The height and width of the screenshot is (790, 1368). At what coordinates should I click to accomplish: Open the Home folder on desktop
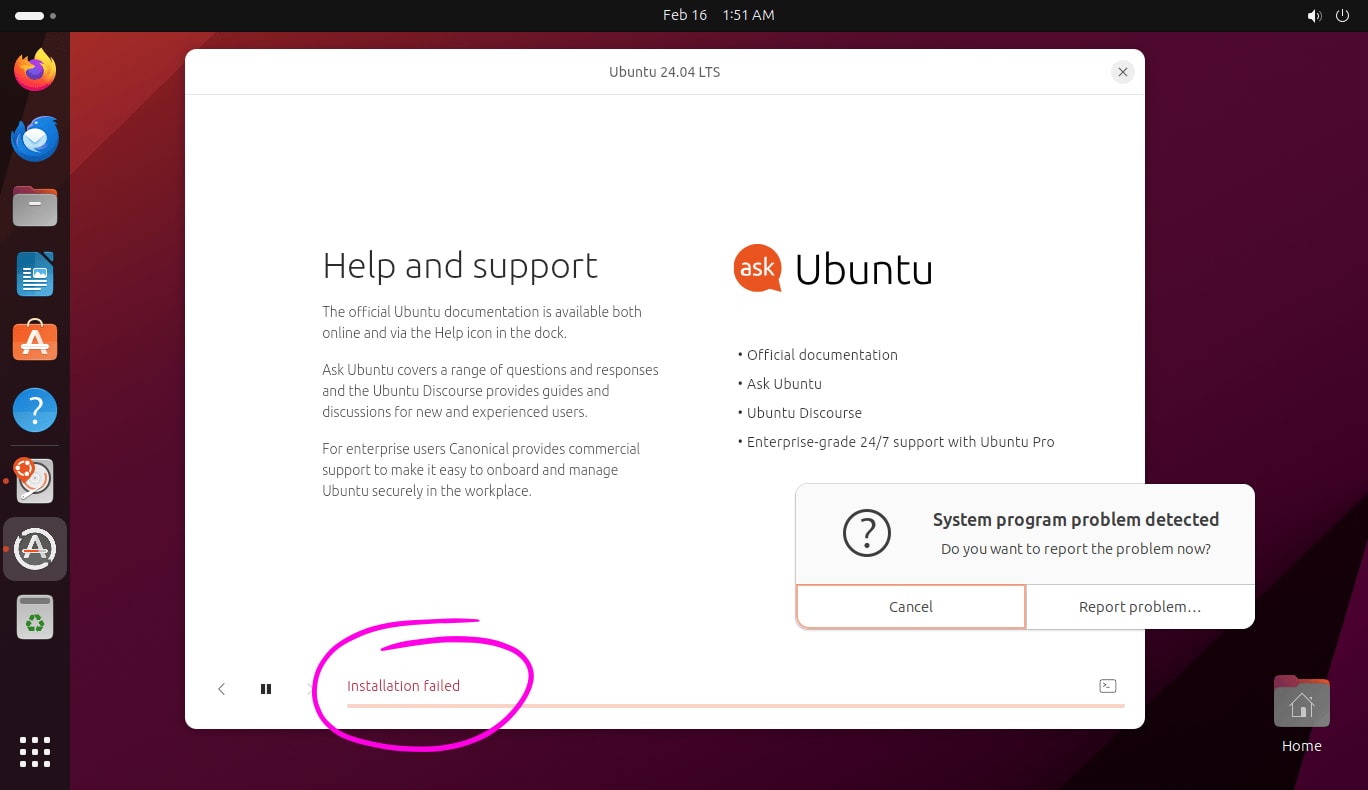[x=1302, y=714]
